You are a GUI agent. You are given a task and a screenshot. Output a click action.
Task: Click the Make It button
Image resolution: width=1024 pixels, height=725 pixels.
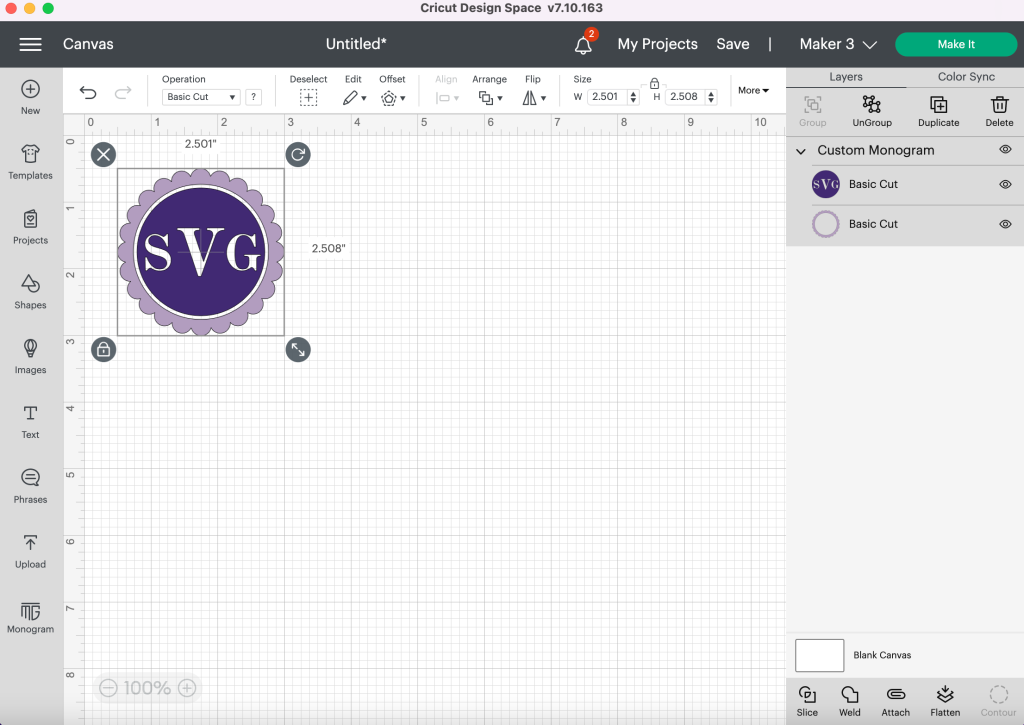pos(955,44)
